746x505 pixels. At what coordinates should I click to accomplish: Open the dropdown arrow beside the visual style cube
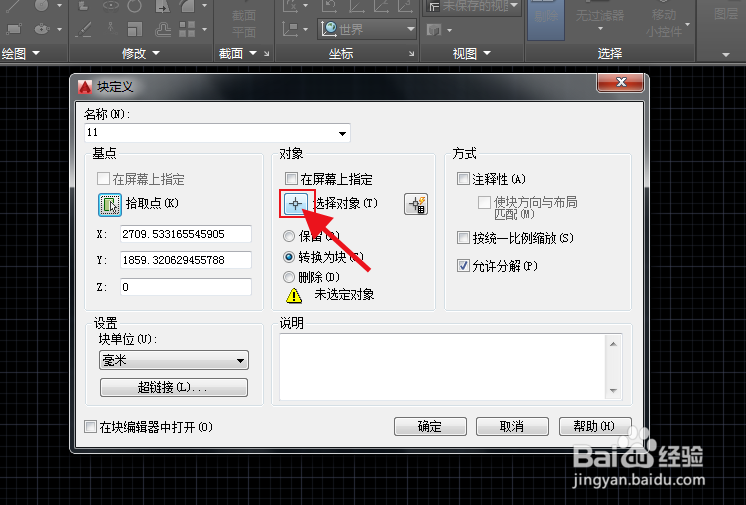pos(449,30)
